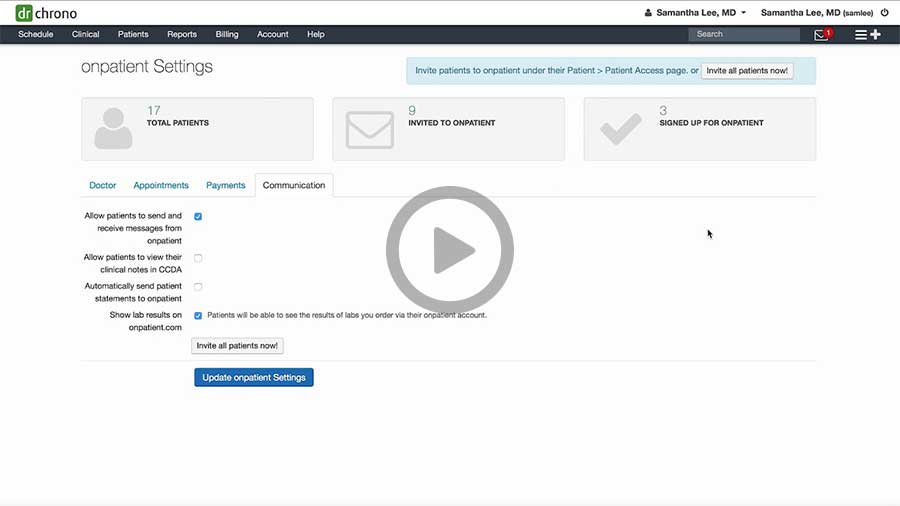
Task: Click the TOTAL PATIENTS label
Action: 178,123
